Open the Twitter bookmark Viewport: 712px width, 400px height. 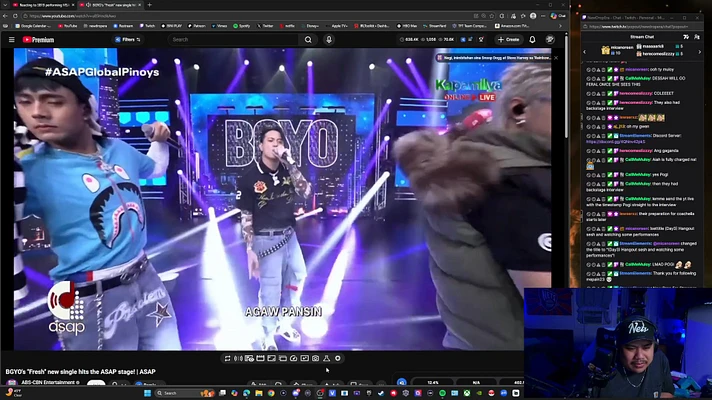click(265, 26)
